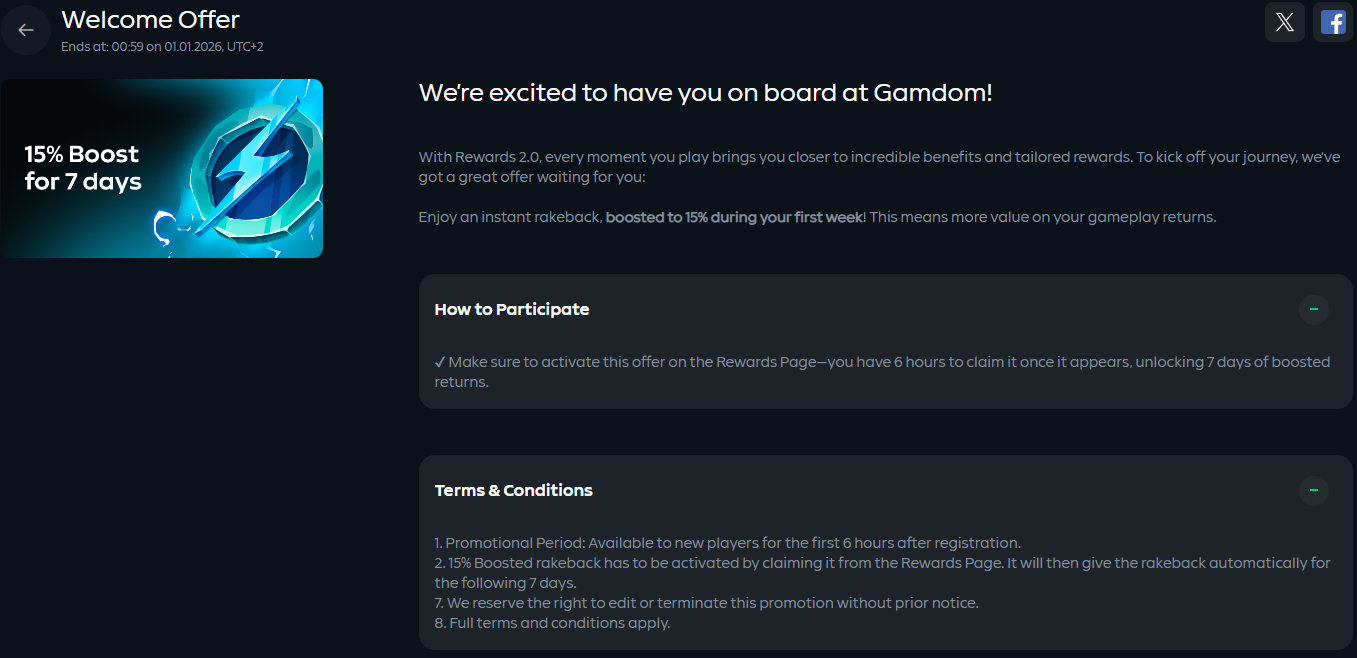This screenshot has height=658, width=1357.
Task: Click the "We reserve the right" term line
Action: tap(706, 603)
